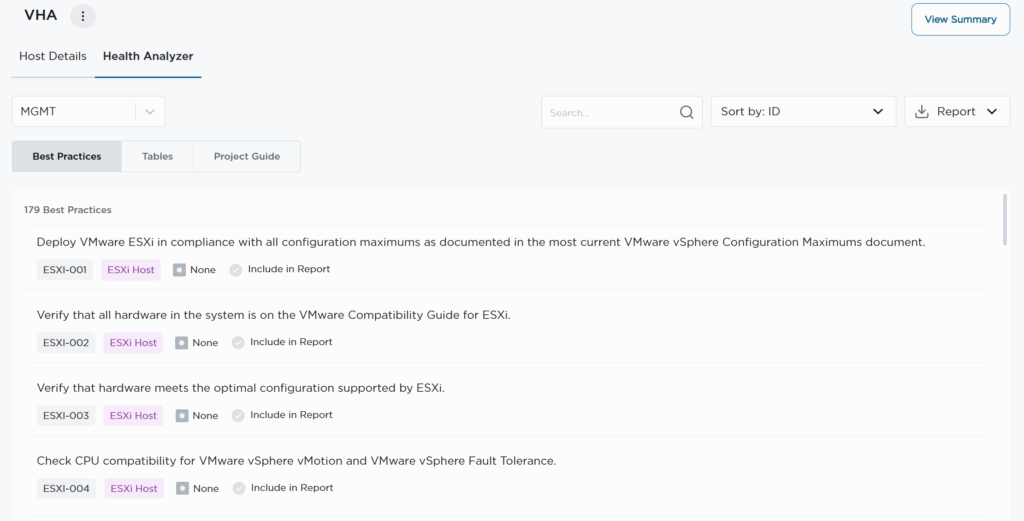
Task: Click the ESXi Host tag on ESXI-001
Action: [131, 270]
